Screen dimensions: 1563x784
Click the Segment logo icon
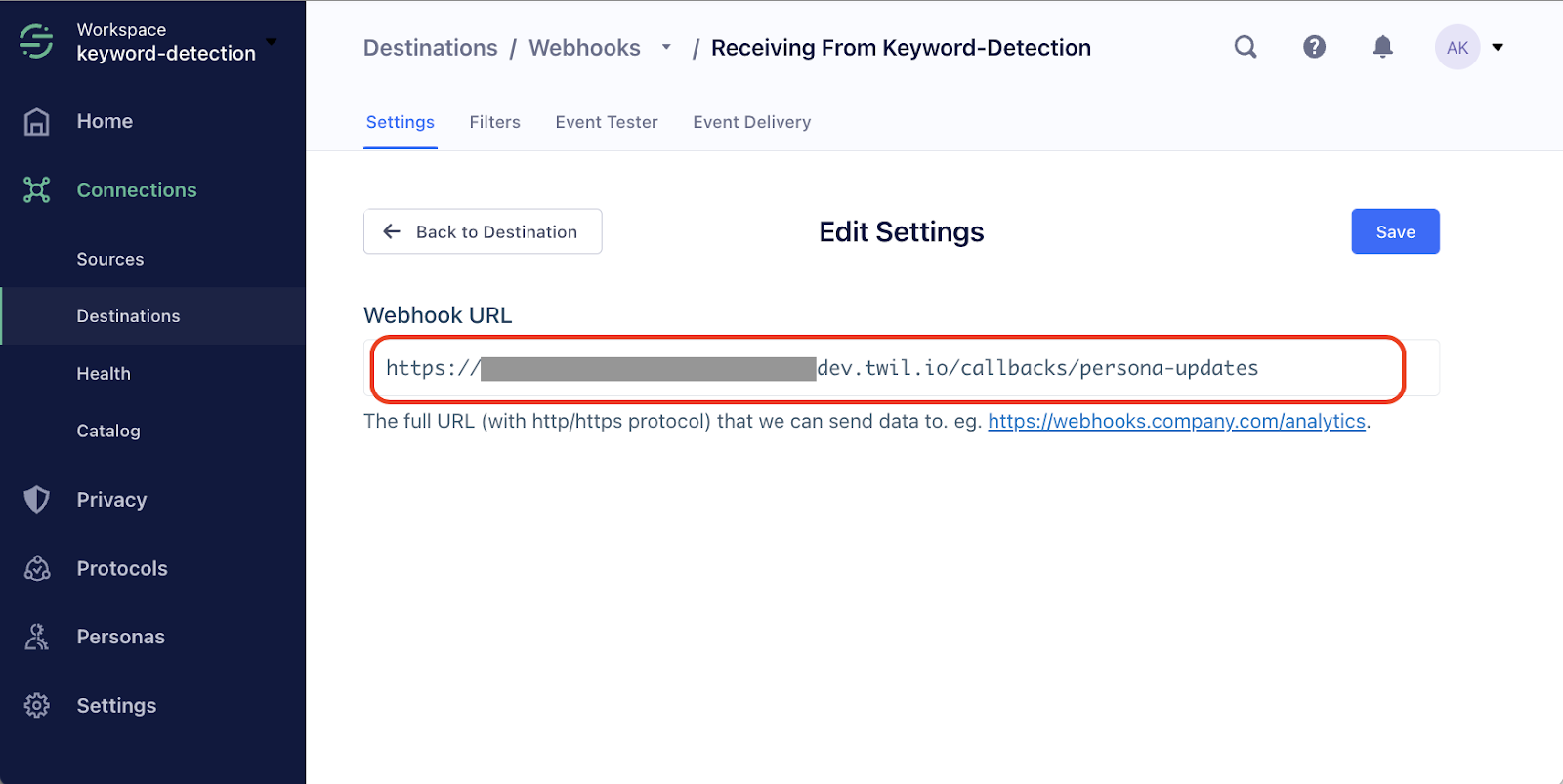(x=36, y=41)
